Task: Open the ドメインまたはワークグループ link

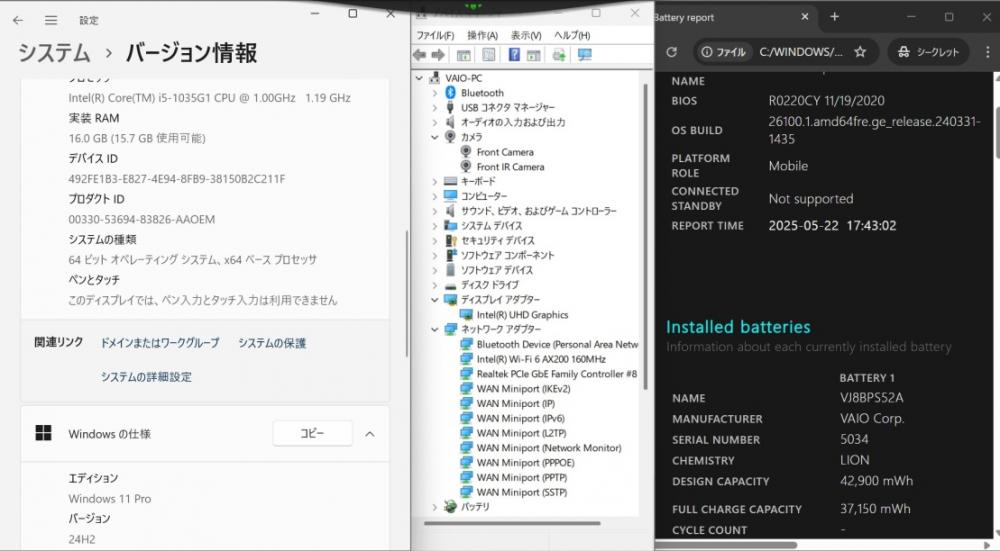Action: (x=159, y=343)
